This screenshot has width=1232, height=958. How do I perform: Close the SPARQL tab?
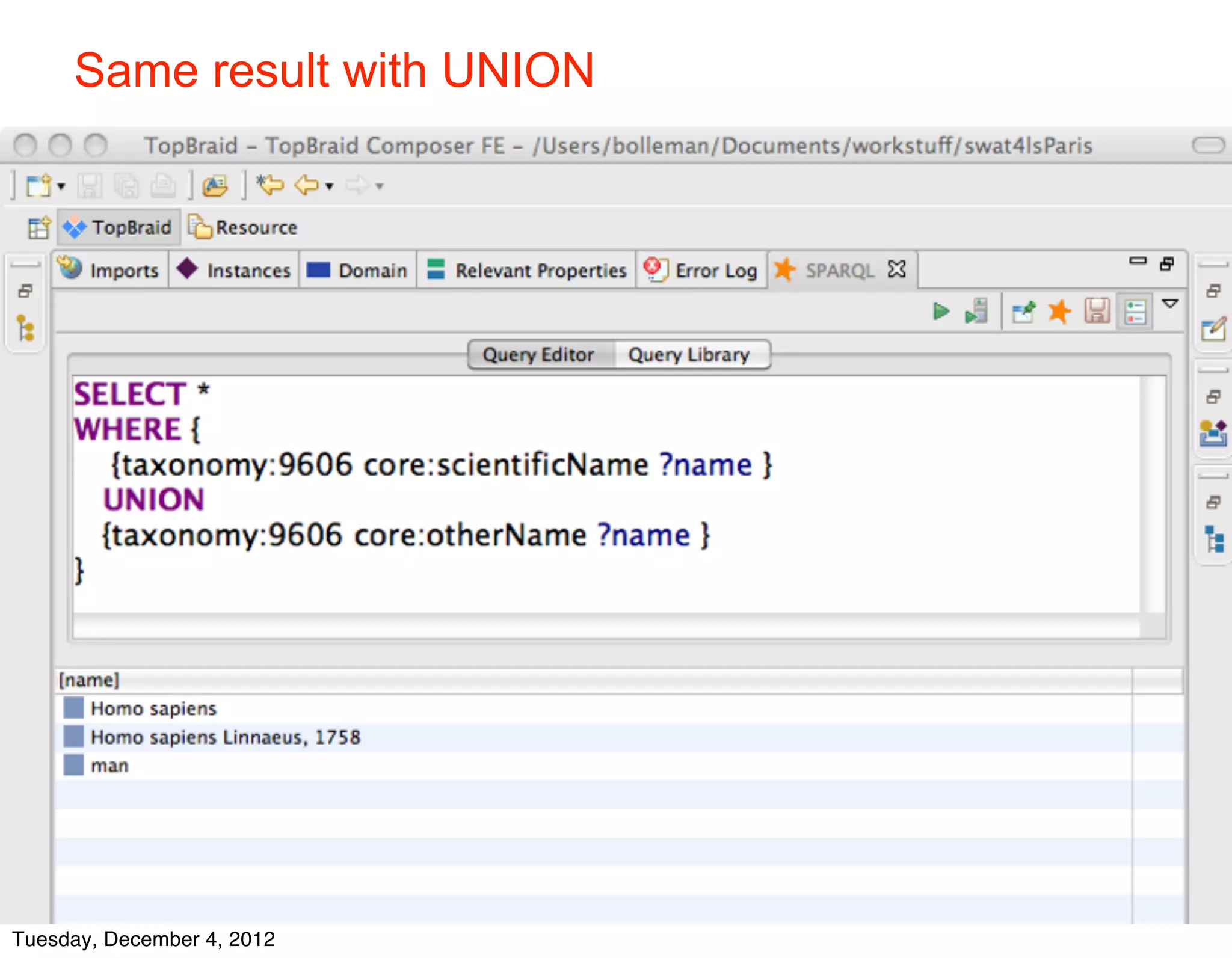(x=896, y=269)
